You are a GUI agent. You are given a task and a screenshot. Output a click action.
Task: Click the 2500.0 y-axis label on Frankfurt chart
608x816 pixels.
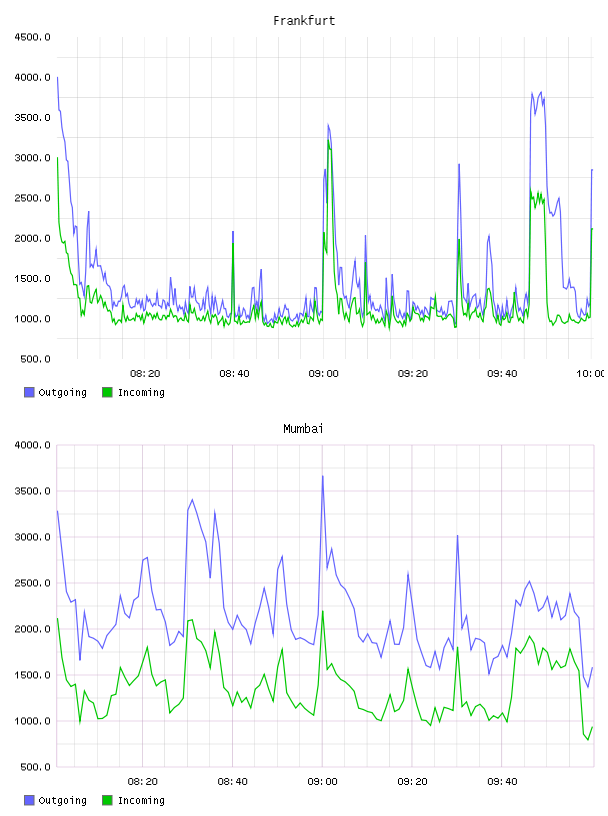[x=33, y=198]
